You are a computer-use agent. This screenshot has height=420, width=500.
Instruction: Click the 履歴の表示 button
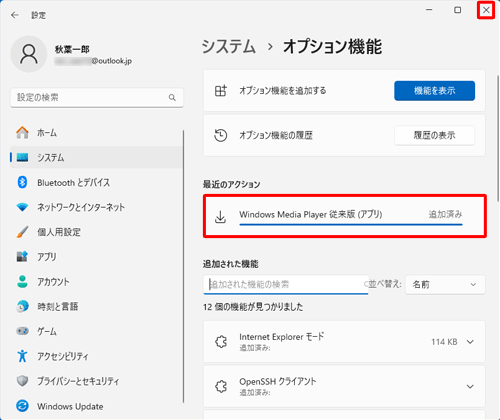point(434,135)
